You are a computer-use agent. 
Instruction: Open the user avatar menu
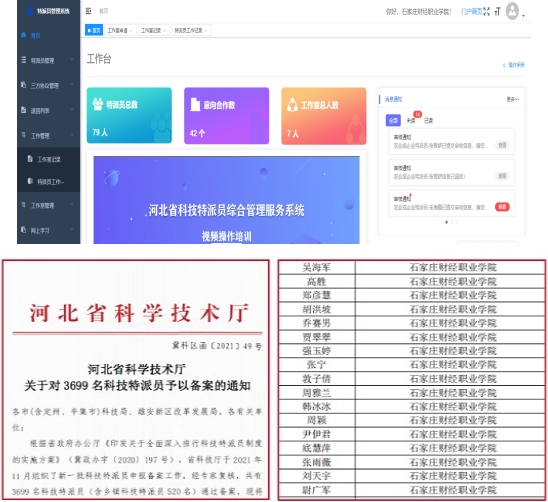click(x=513, y=11)
